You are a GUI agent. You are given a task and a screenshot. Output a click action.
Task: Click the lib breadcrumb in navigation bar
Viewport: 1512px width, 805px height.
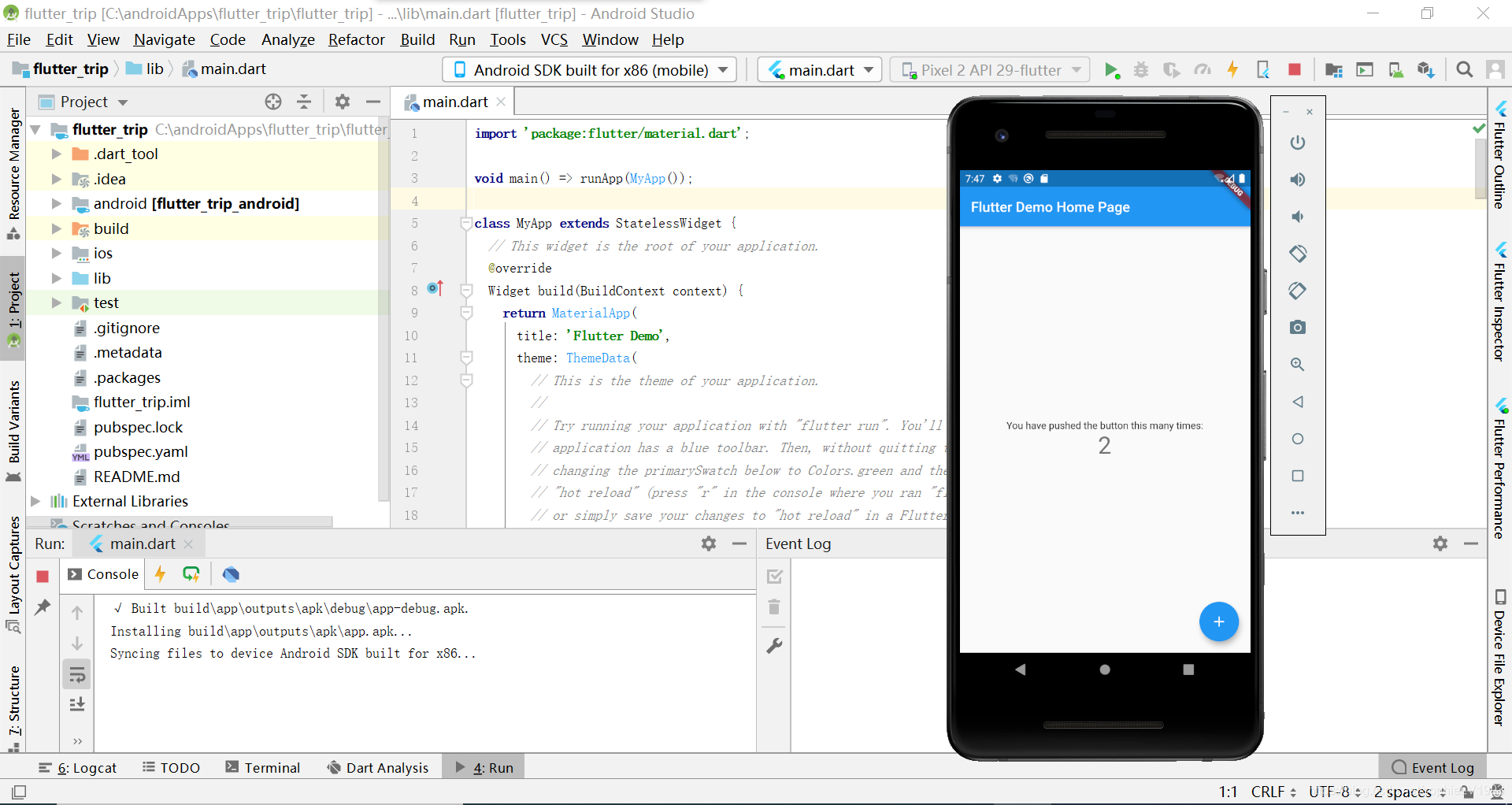[145, 69]
